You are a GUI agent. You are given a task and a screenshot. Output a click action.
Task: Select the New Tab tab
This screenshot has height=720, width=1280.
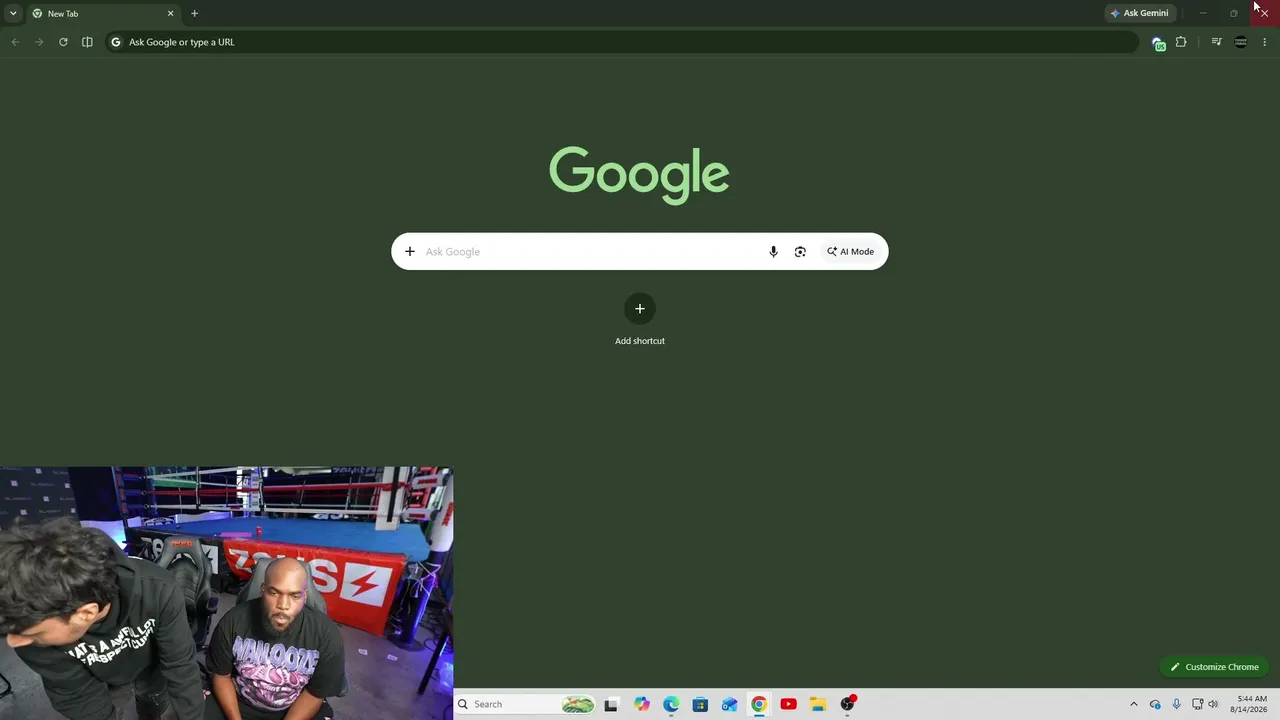[x=103, y=14]
